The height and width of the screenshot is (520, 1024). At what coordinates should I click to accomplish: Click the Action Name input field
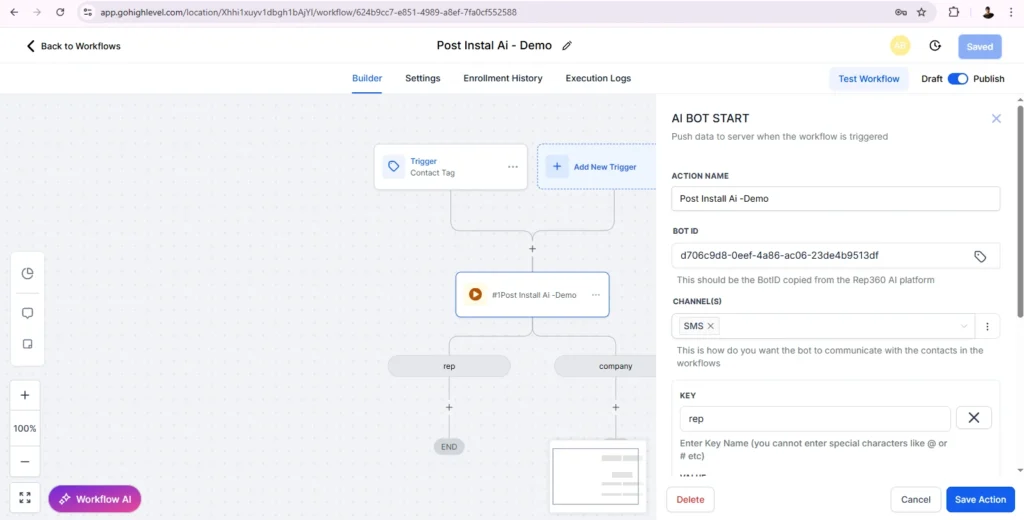(x=835, y=199)
